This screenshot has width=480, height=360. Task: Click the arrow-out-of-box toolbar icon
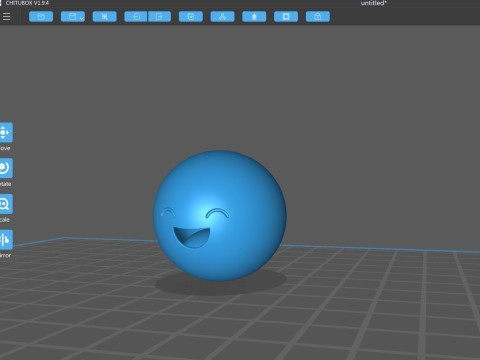click(159, 17)
